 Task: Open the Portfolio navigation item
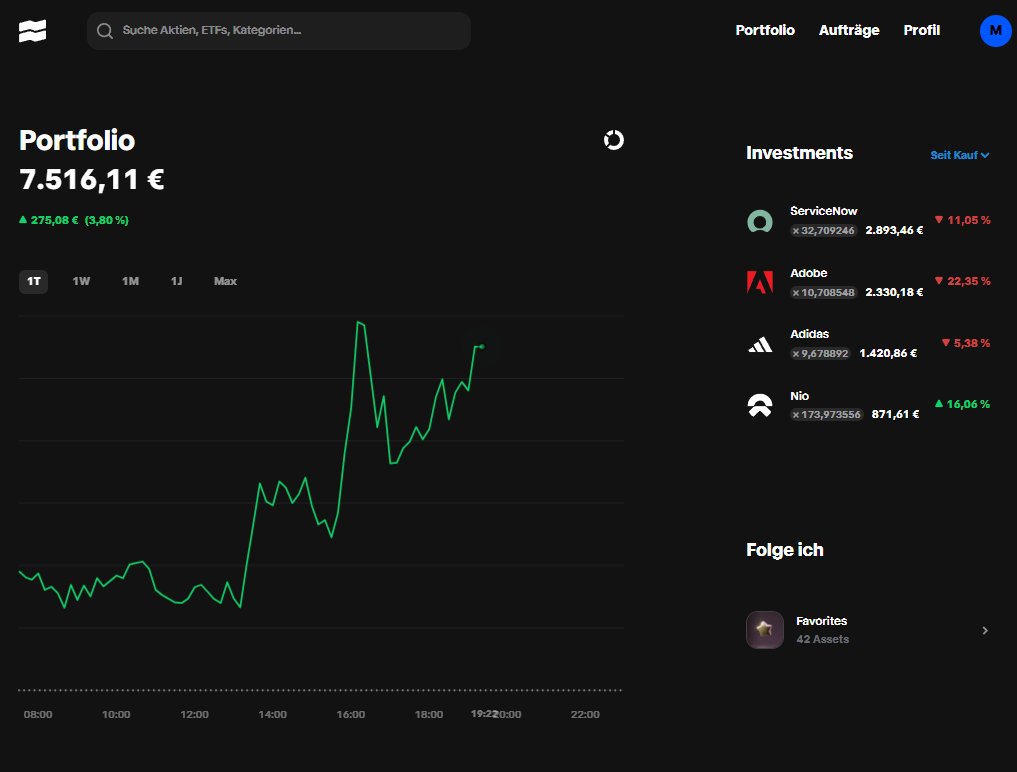click(765, 30)
